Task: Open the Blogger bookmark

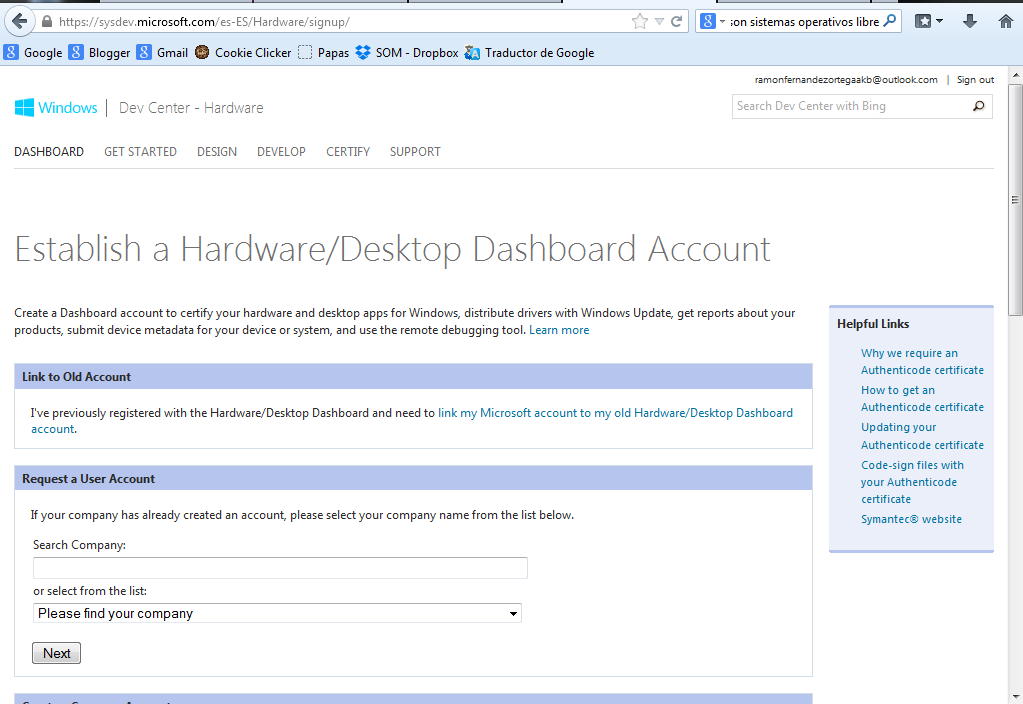Action: [100, 53]
